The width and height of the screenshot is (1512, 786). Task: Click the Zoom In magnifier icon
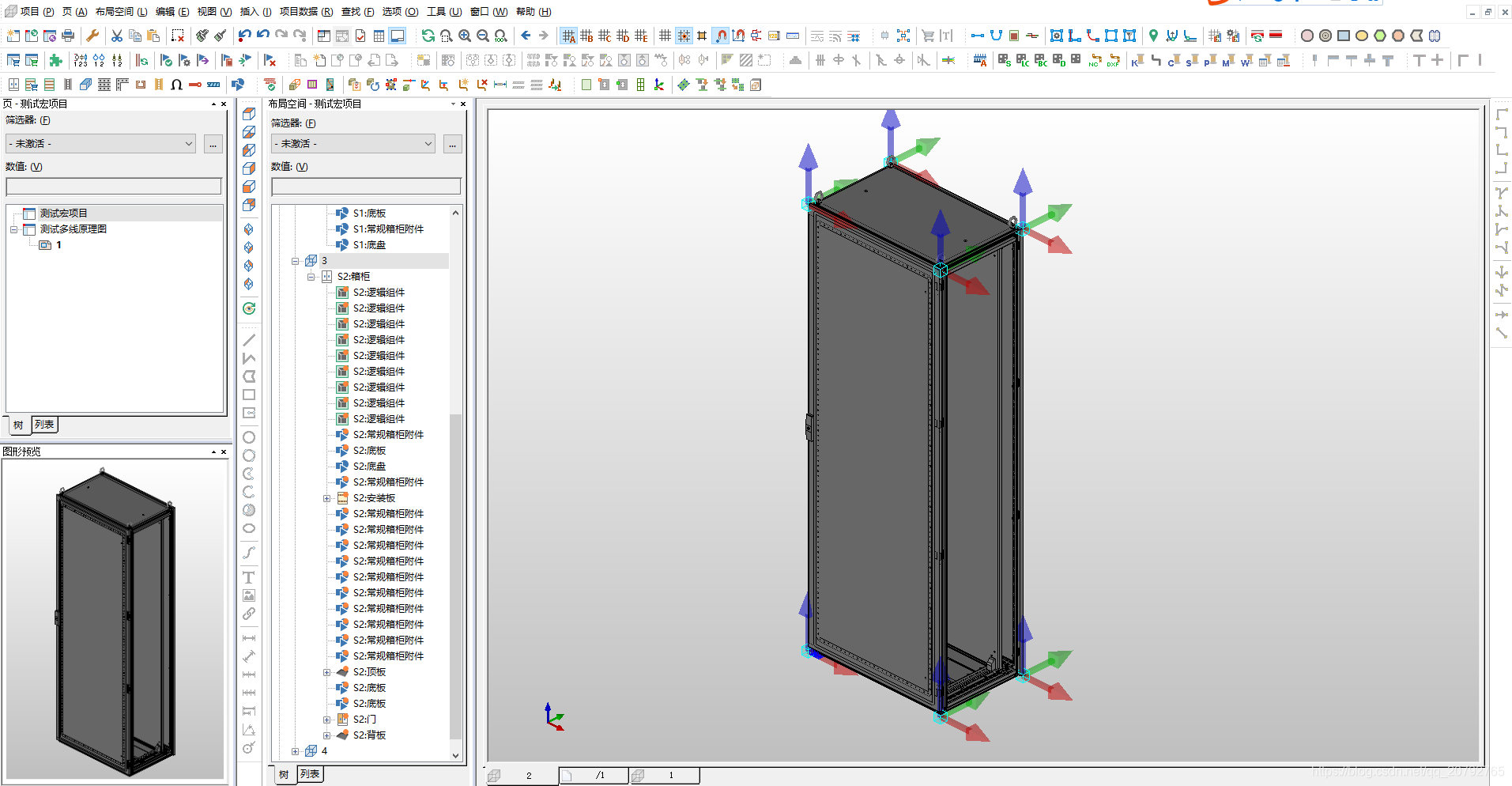tap(465, 36)
